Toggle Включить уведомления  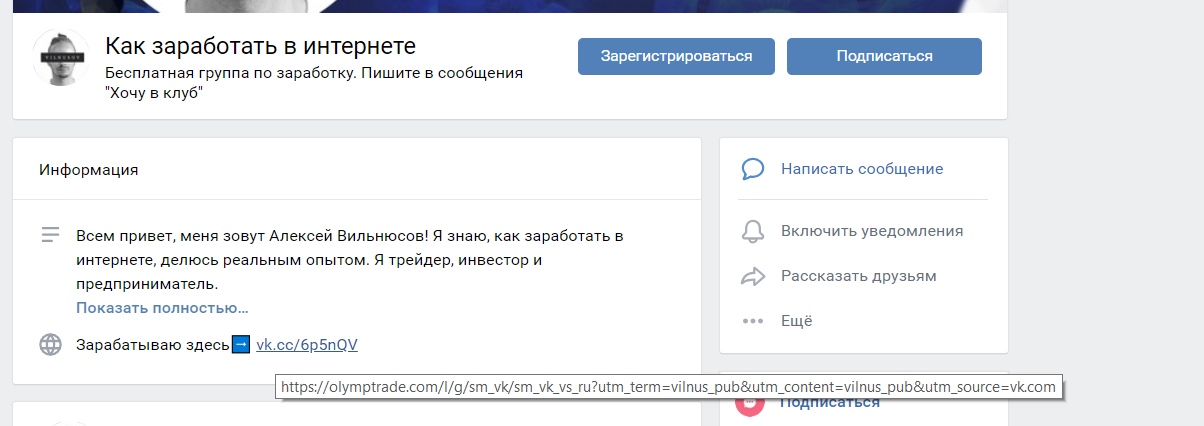click(x=872, y=231)
